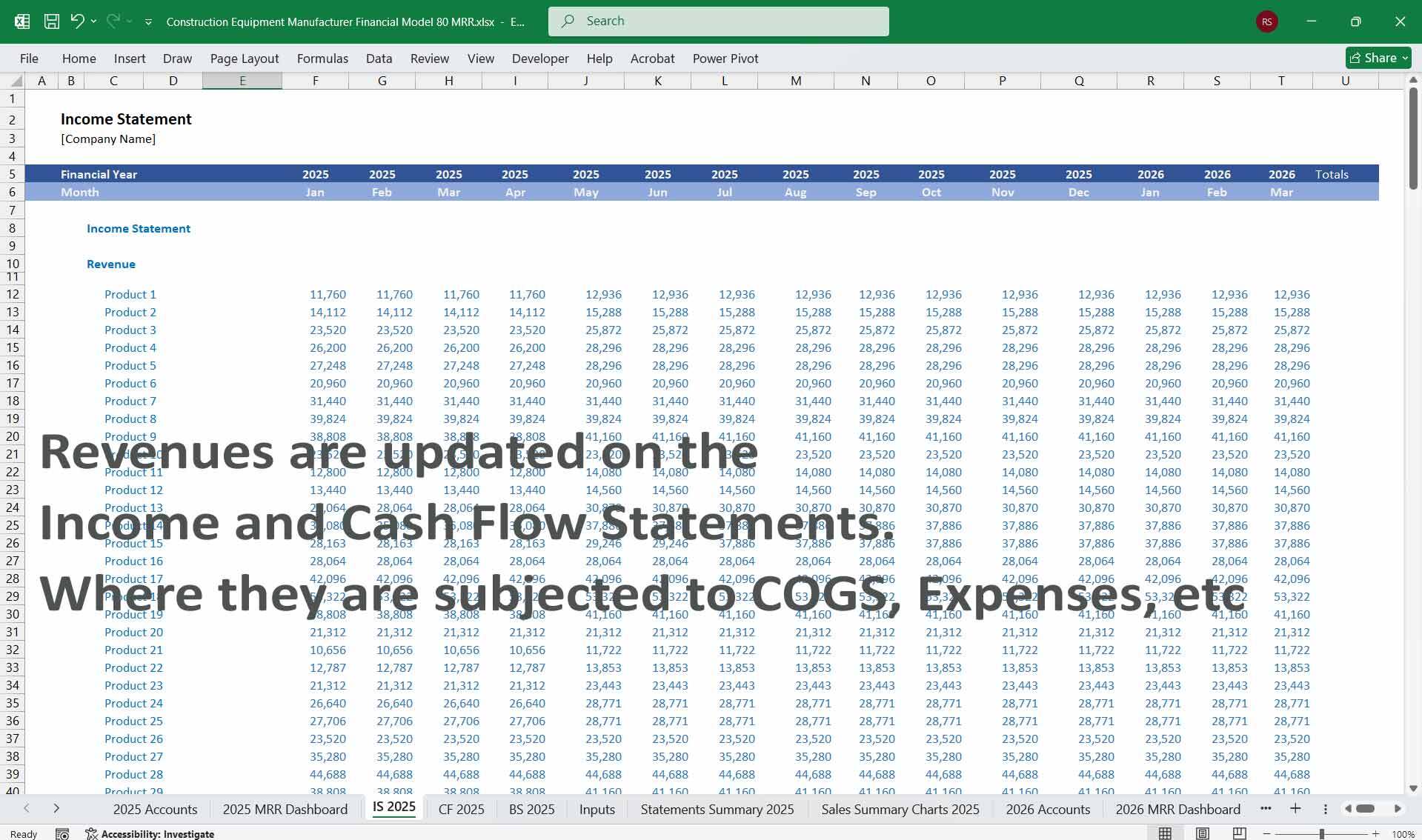Viewport: 1422px width, 840px height.
Task: Open the Help ribbon tab
Action: (x=599, y=59)
